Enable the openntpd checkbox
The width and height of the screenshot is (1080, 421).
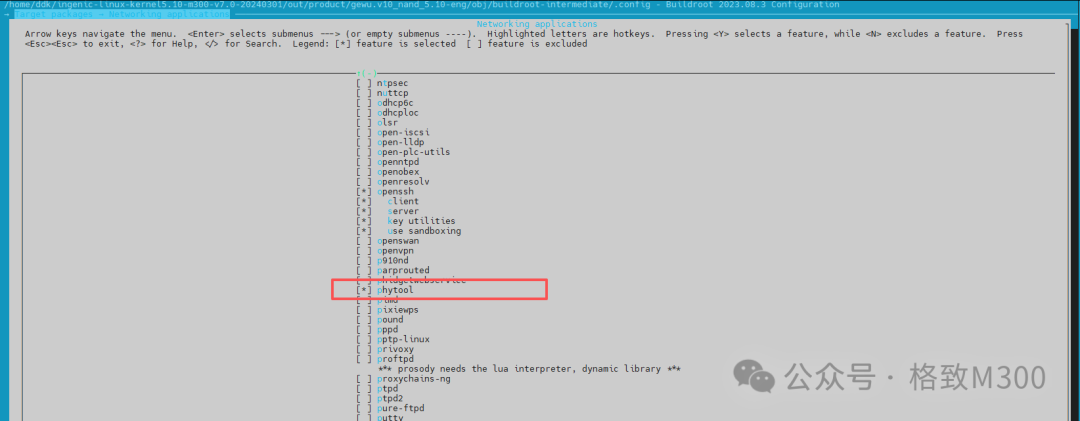coord(364,162)
